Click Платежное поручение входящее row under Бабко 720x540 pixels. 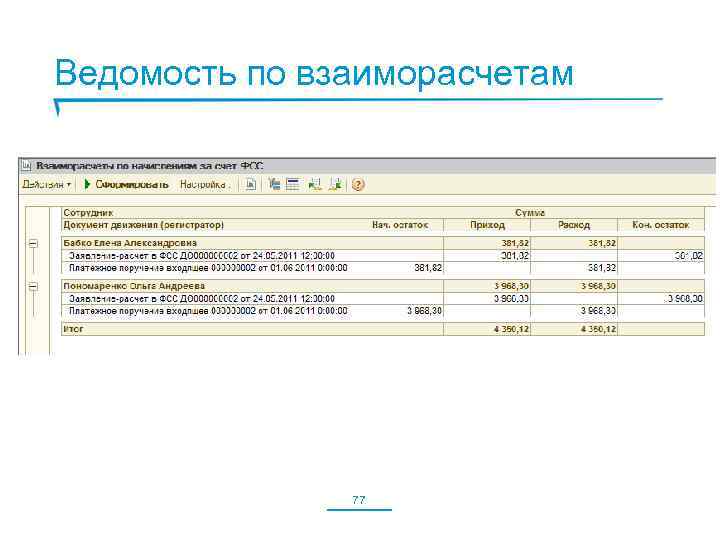coord(383,268)
